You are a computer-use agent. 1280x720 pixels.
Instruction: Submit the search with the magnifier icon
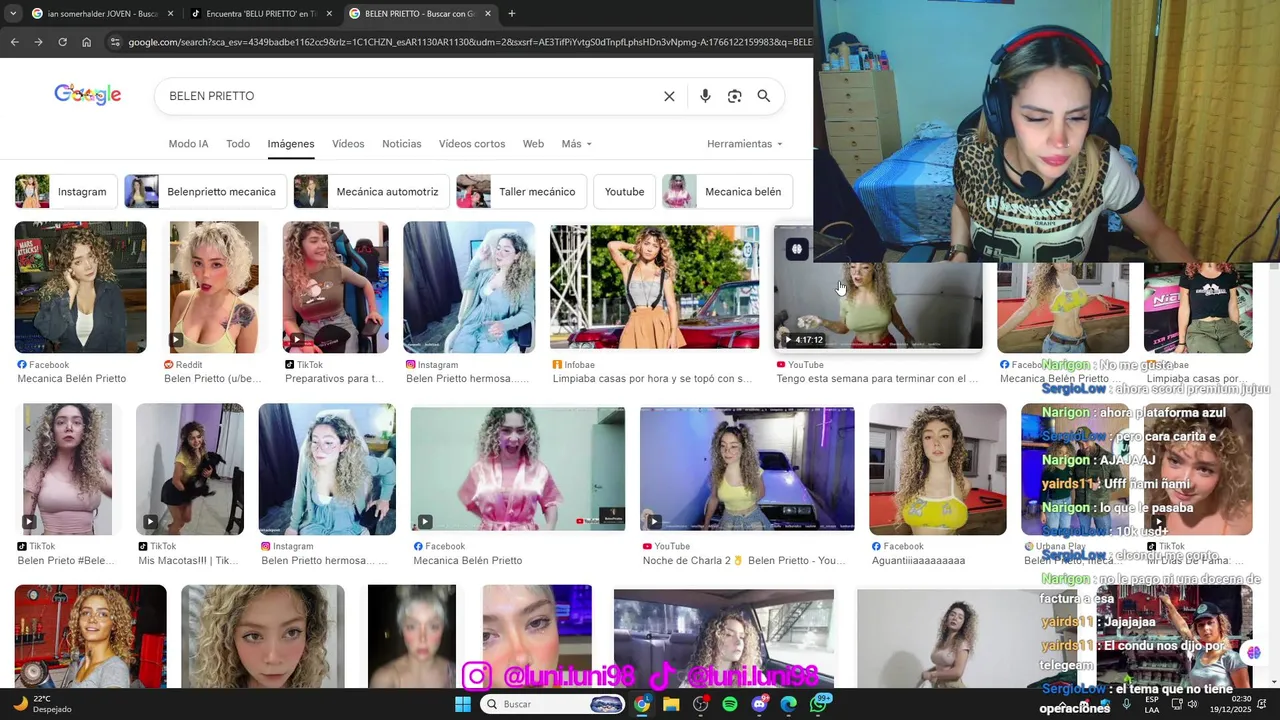[x=764, y=96]
